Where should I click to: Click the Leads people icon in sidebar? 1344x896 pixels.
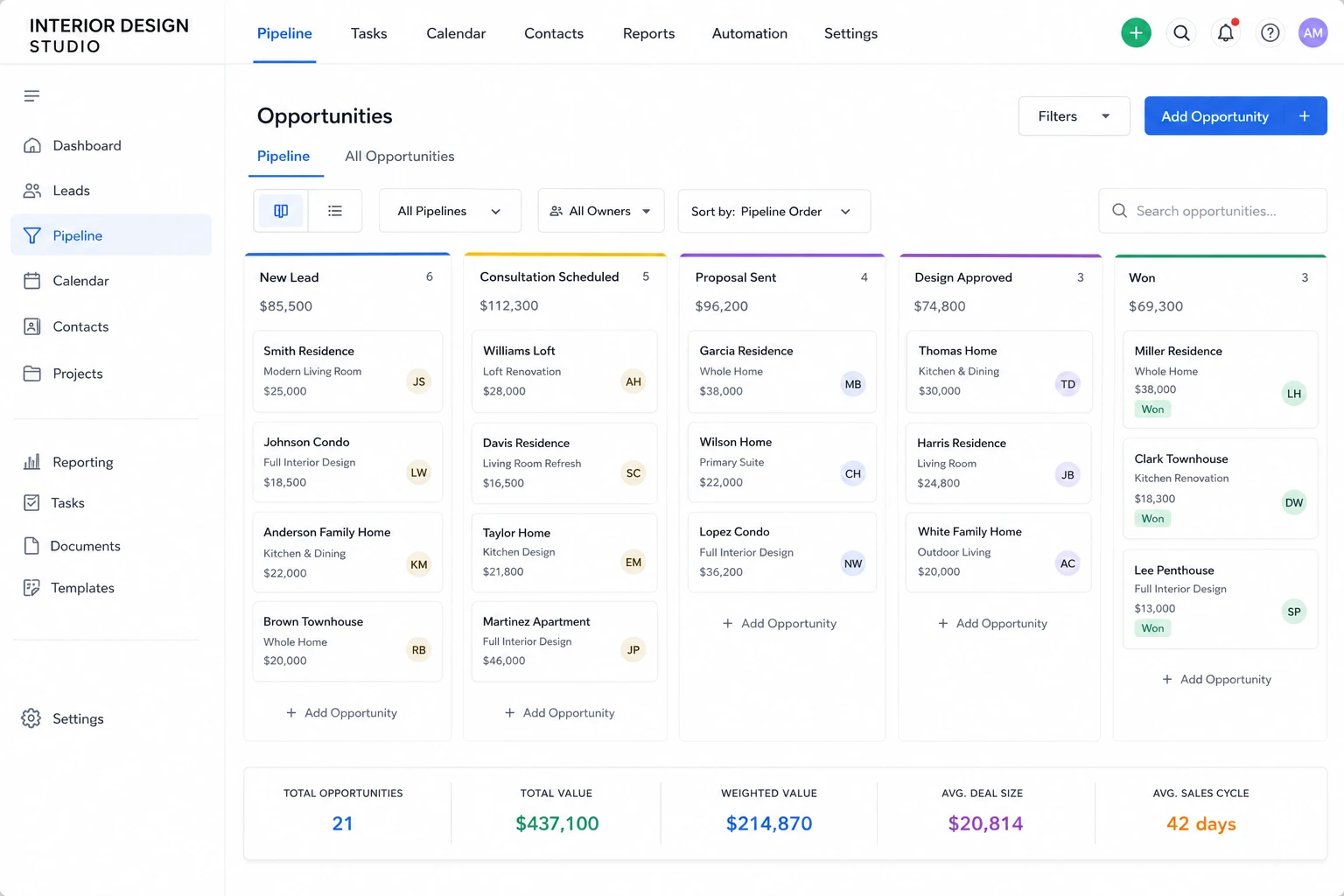[x=32, y=190]
